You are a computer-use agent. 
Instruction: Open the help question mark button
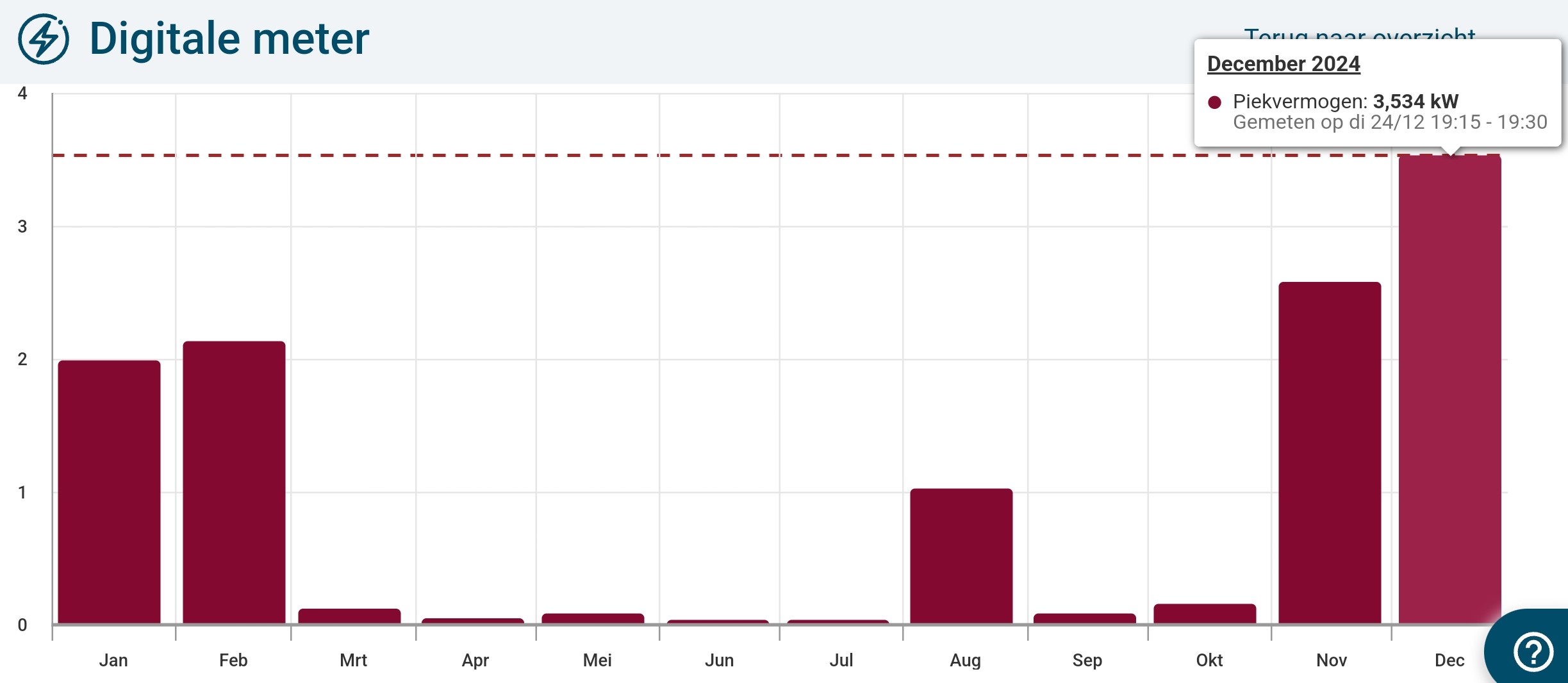(x=1532, y=652)
